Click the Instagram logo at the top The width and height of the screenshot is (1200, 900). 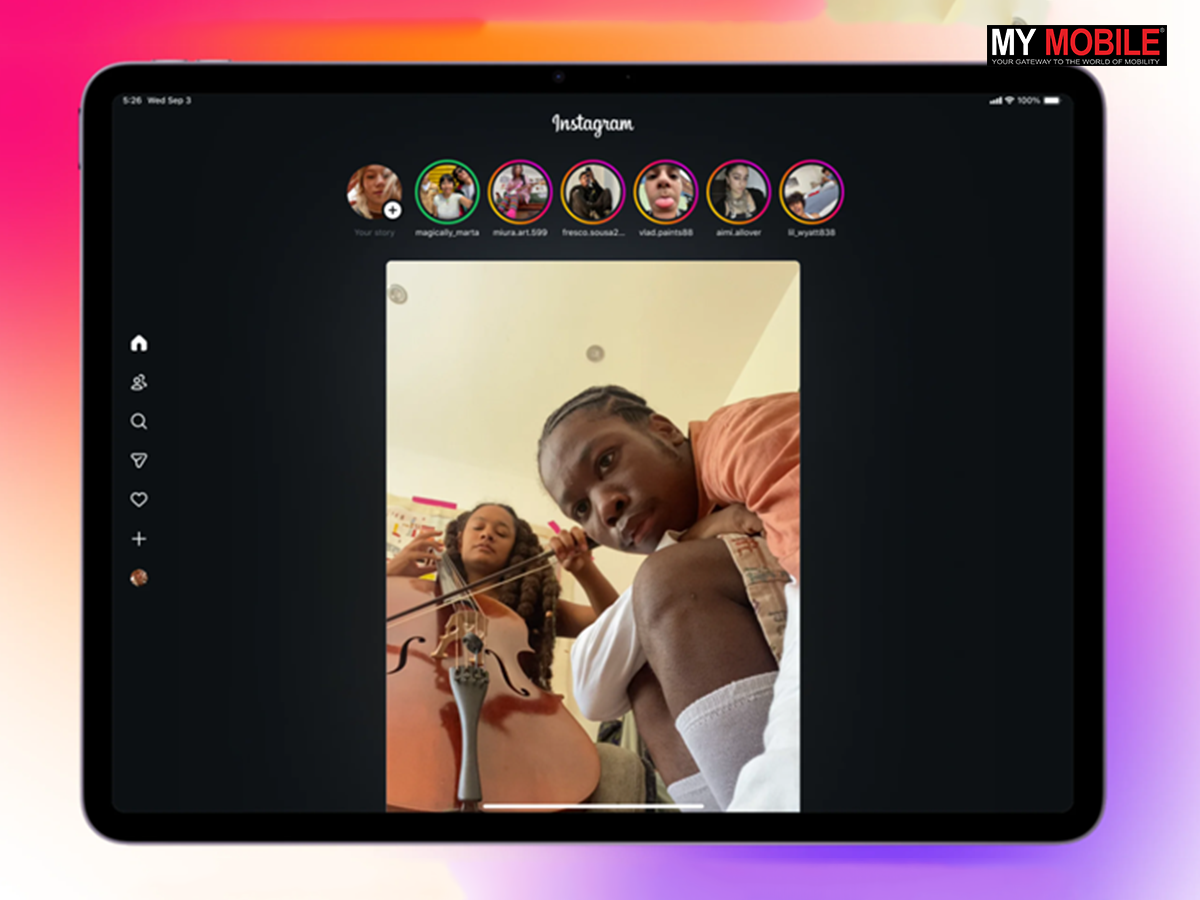tap(592, 125)
